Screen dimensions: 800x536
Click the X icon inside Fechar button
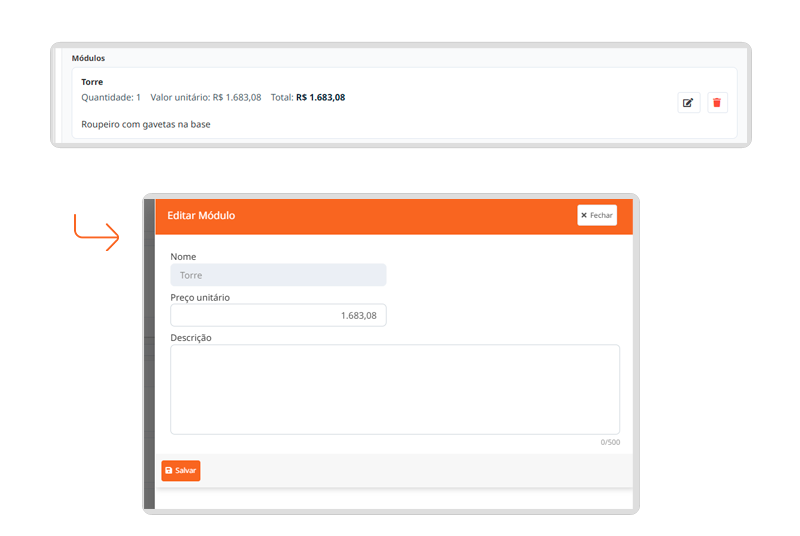584,215
